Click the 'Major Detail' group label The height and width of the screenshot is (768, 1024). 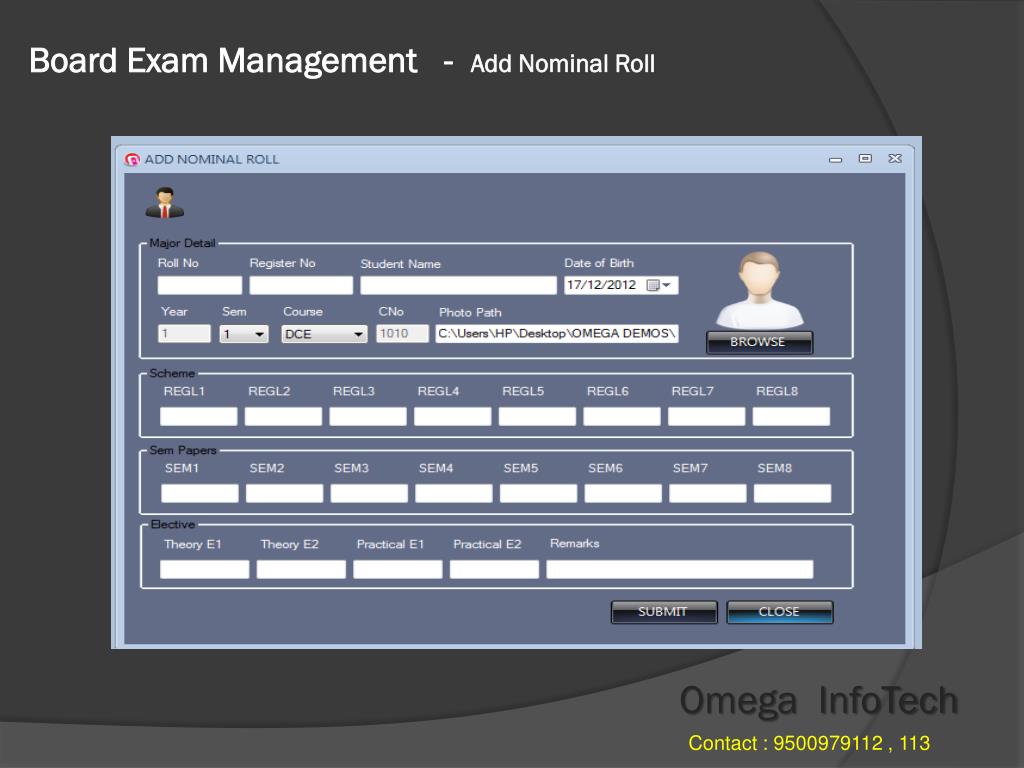click(182, 243)
